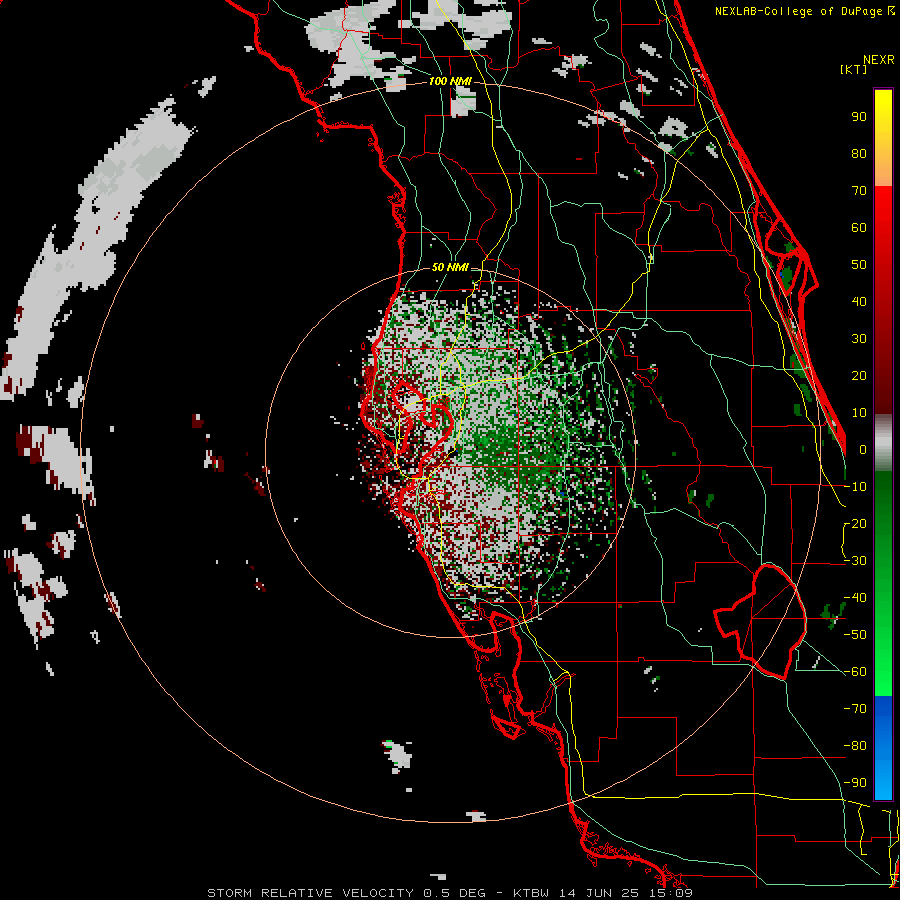Click the -10 scale value
Image resolution: width=900 pixels, height=900 pixels.
[x=855, y=487]
